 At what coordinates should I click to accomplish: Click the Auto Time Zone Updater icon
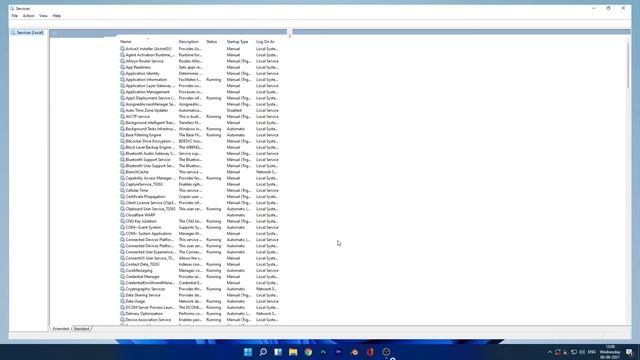coord(122,110)
